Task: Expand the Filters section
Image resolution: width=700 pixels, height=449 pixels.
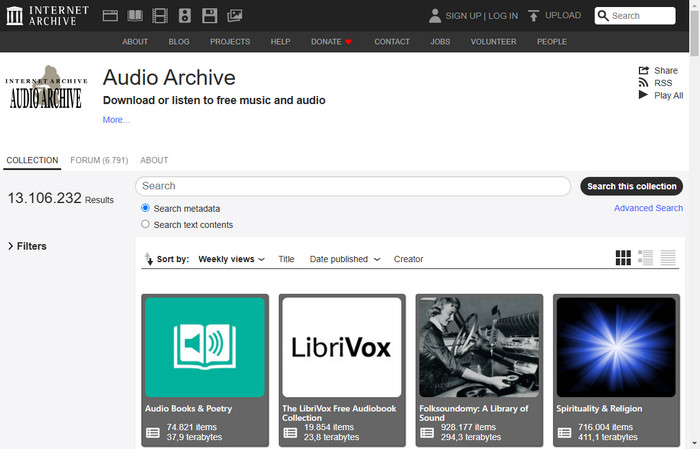Action: (x=27, y=246)
